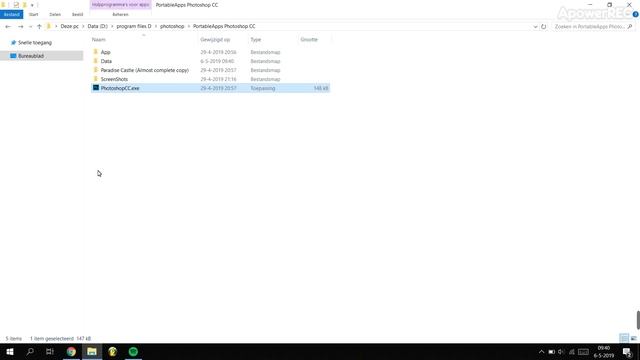Click photoshop breadcrumb in address bar

(x=172, y=26)
